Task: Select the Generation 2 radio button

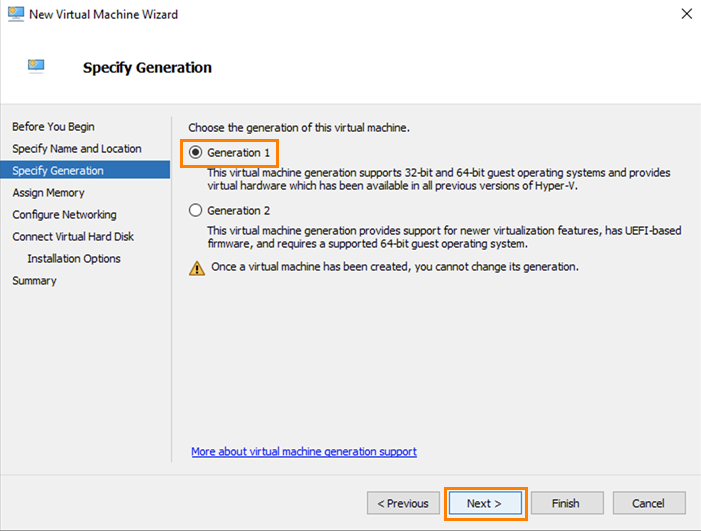Action: click(x=196, y=211)
